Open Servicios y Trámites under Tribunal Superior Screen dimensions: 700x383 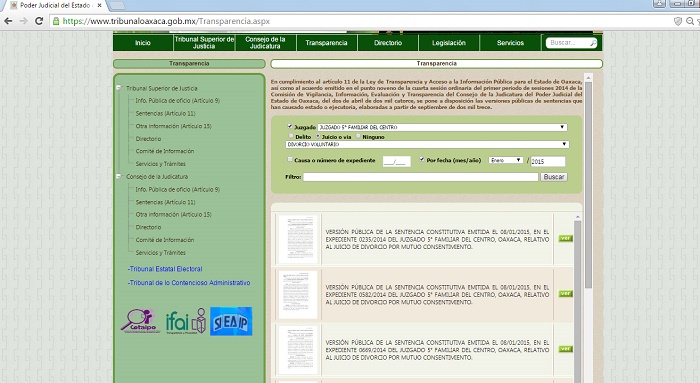(x=161, y=164)
